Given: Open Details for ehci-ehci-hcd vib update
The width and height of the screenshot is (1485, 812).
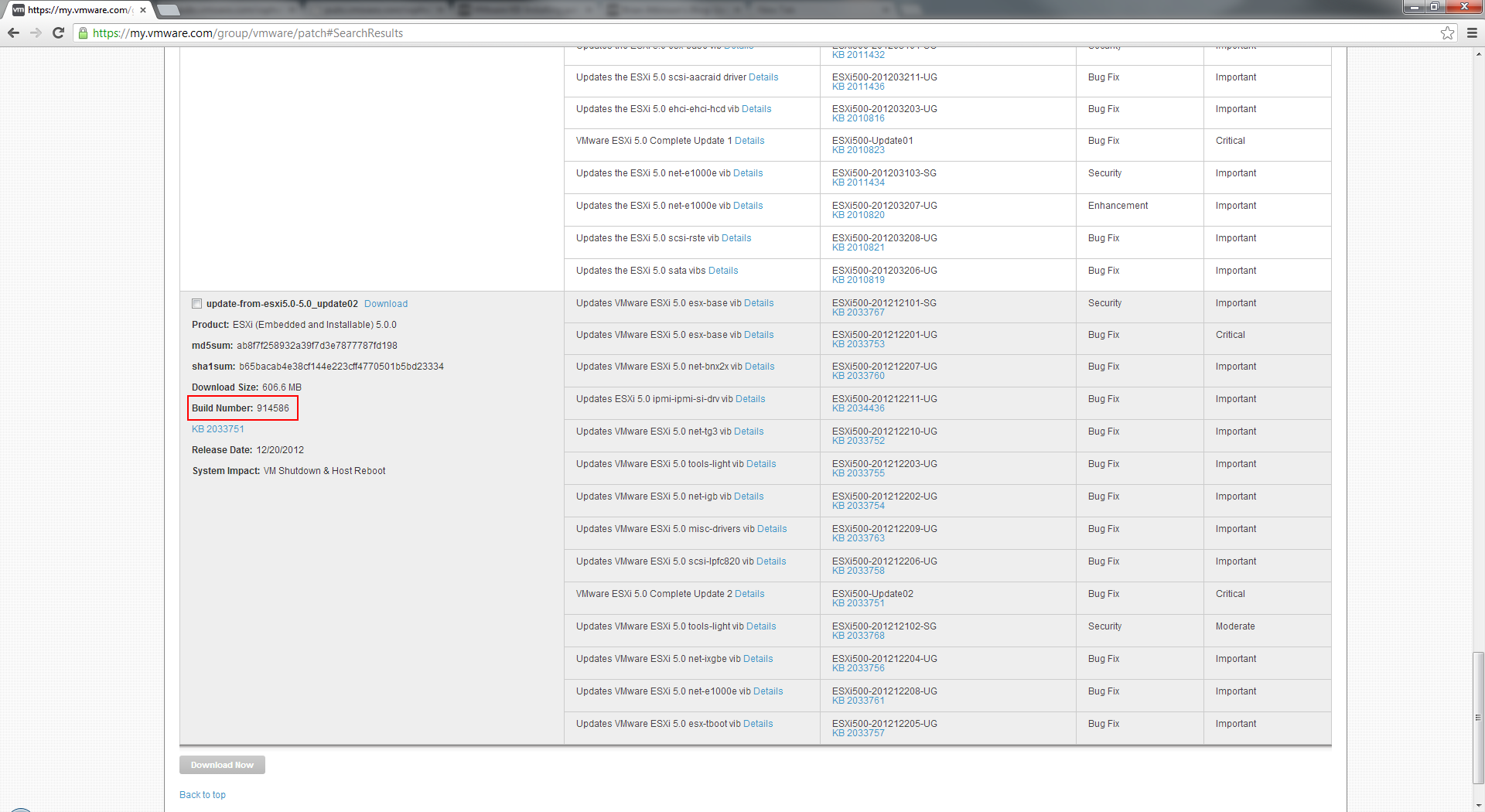Looking at the screenshot, I should (x=756, y=109).
